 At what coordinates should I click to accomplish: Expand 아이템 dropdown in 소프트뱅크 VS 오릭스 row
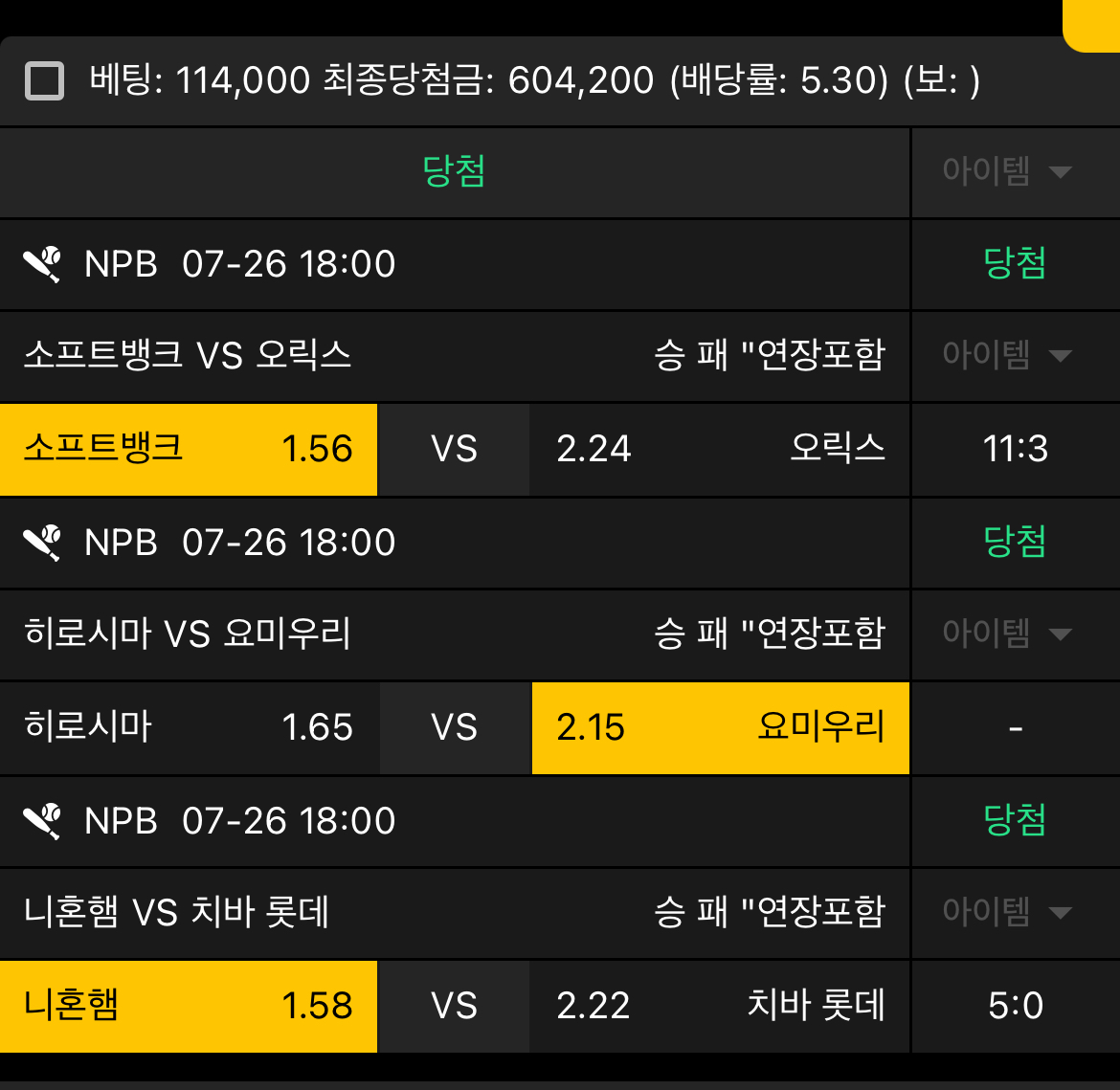click(x=1007, y=355)
